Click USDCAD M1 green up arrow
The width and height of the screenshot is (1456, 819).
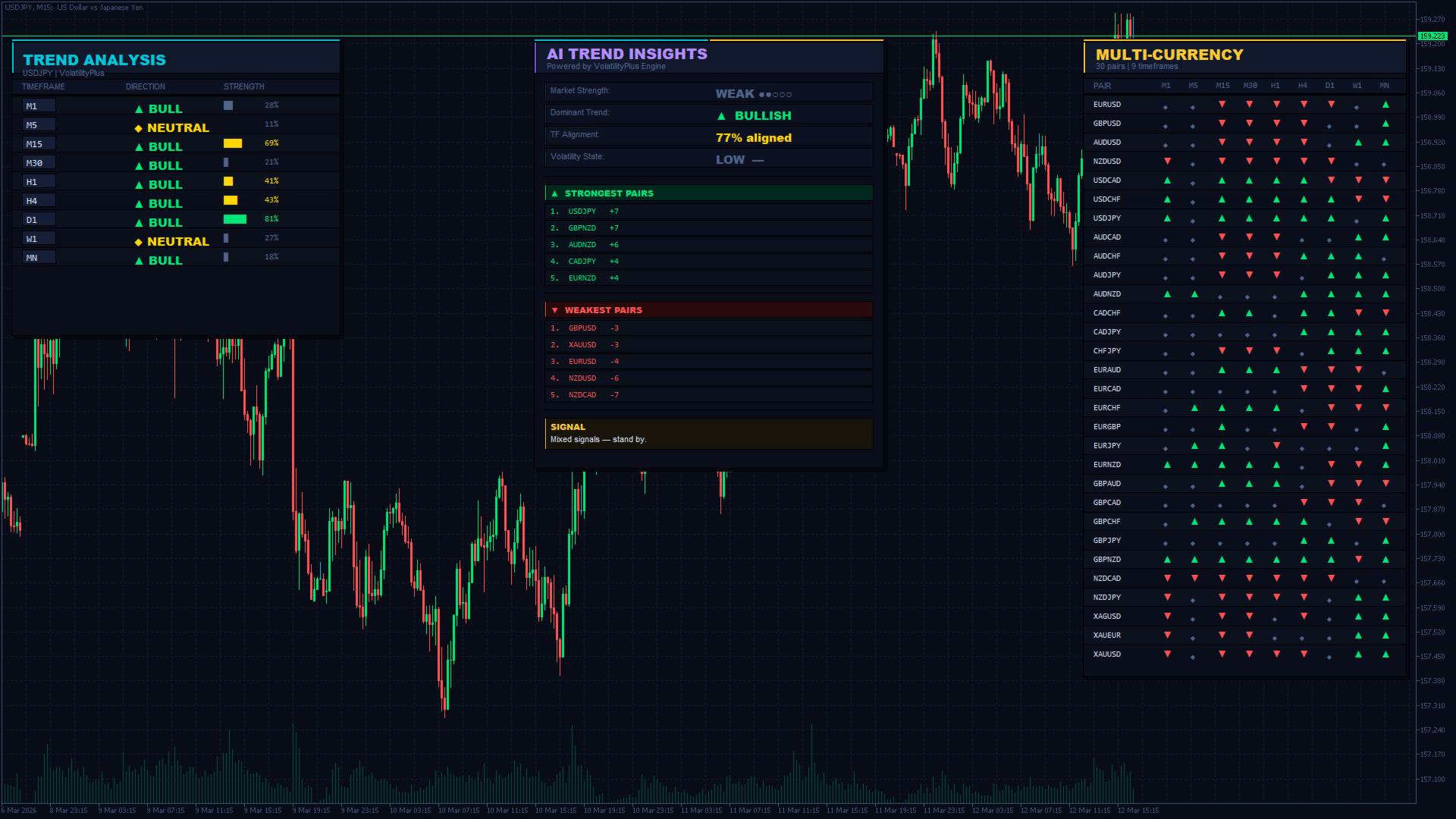click(x=1167, y=180)
